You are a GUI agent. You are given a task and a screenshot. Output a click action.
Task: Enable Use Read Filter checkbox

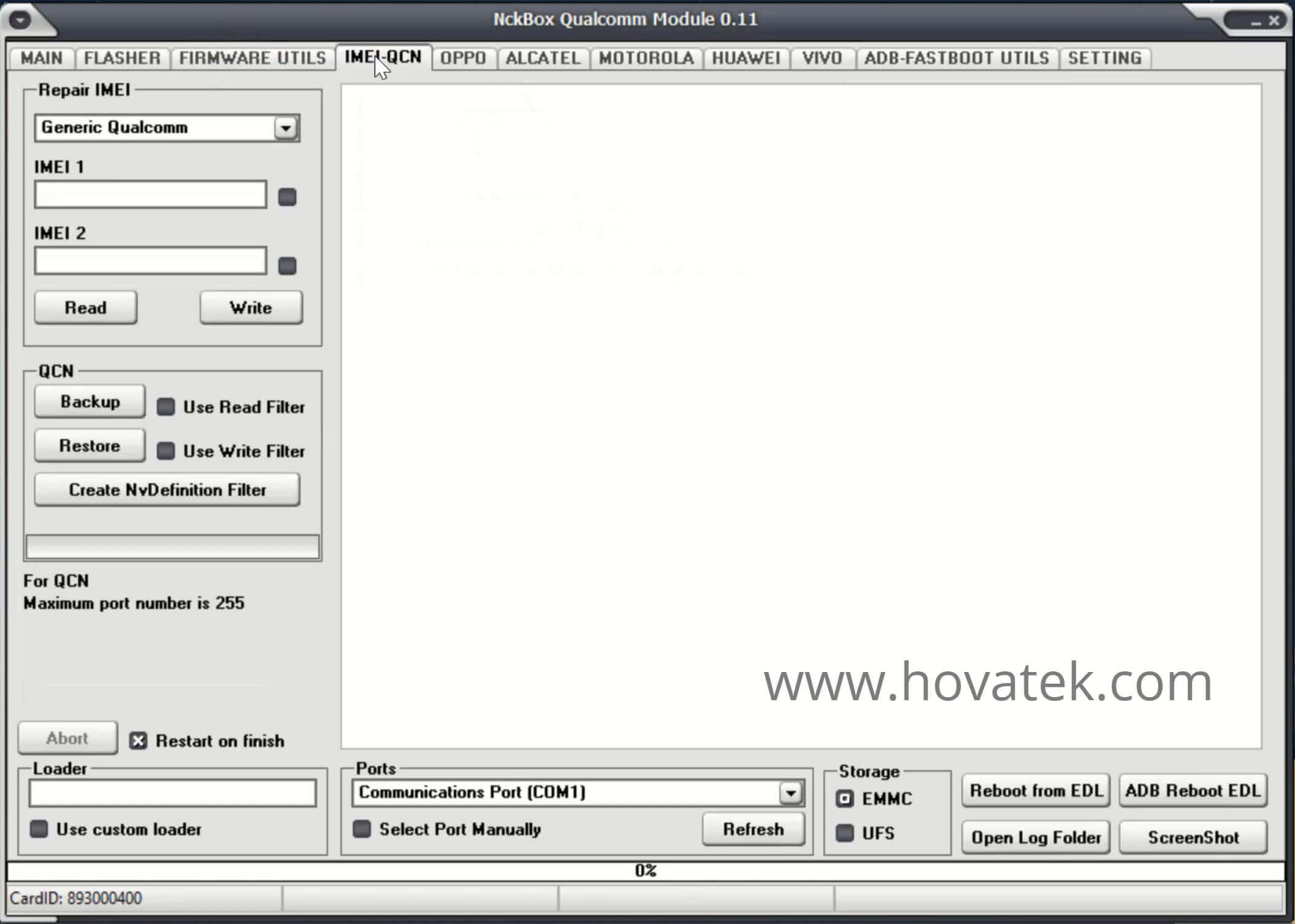pos(166,407)
